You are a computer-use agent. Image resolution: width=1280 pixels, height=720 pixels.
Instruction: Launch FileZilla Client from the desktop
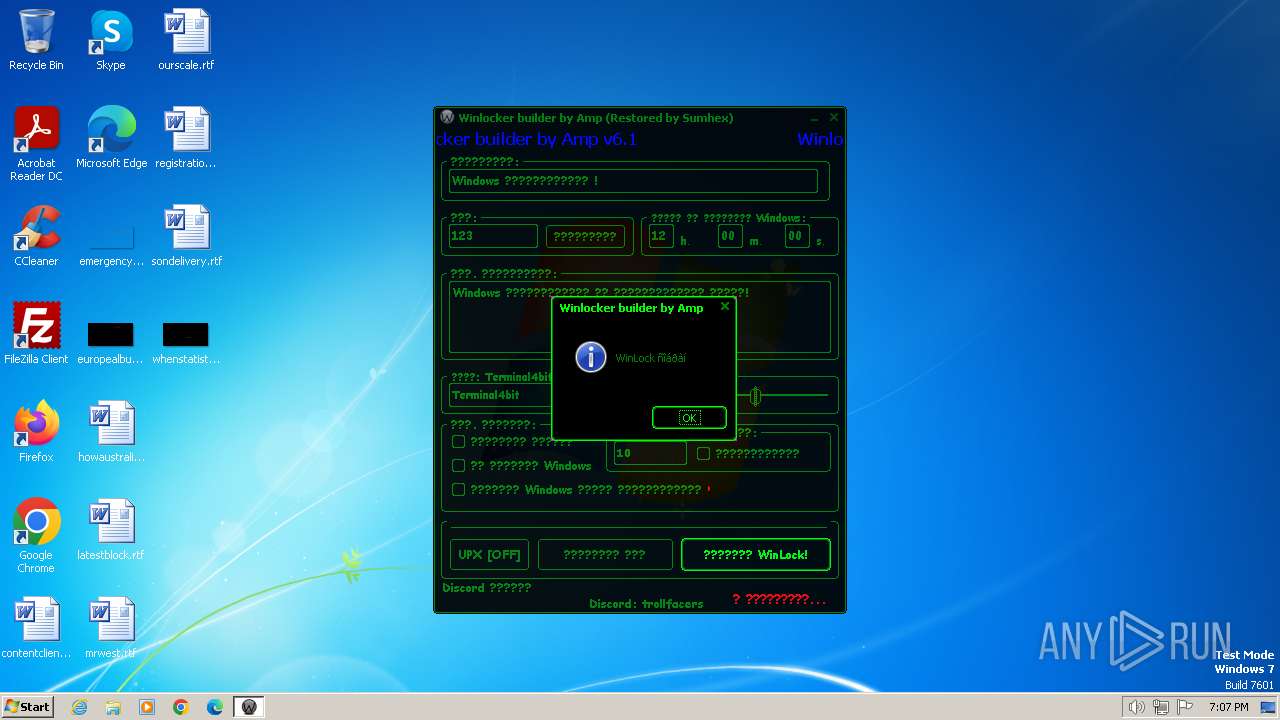pos(36,334)
